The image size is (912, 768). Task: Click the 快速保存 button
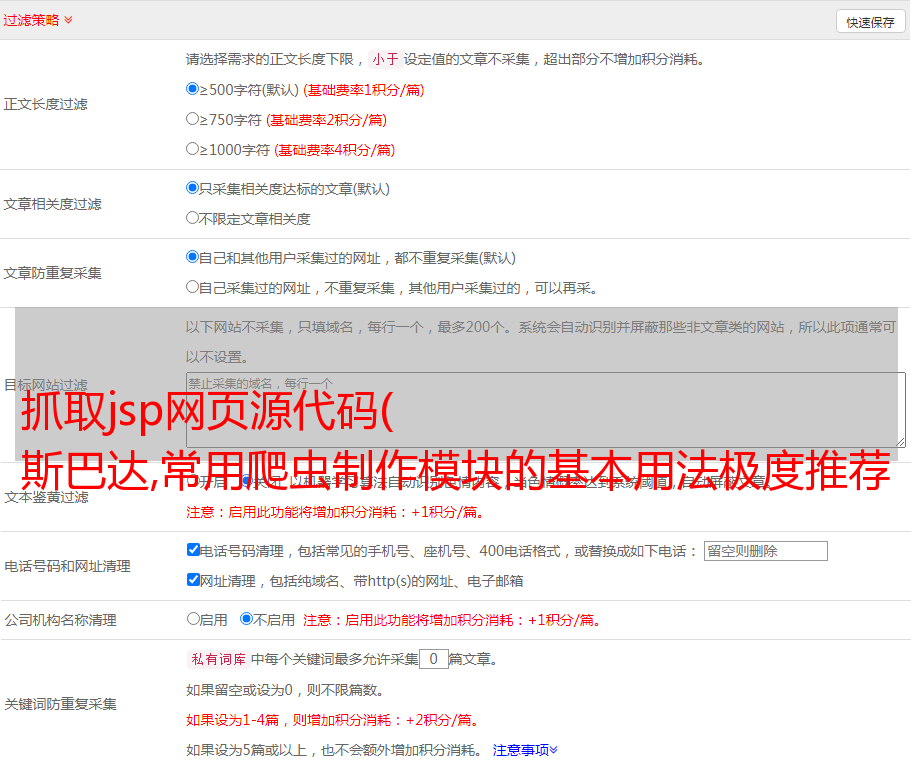[x=870, y=22]
